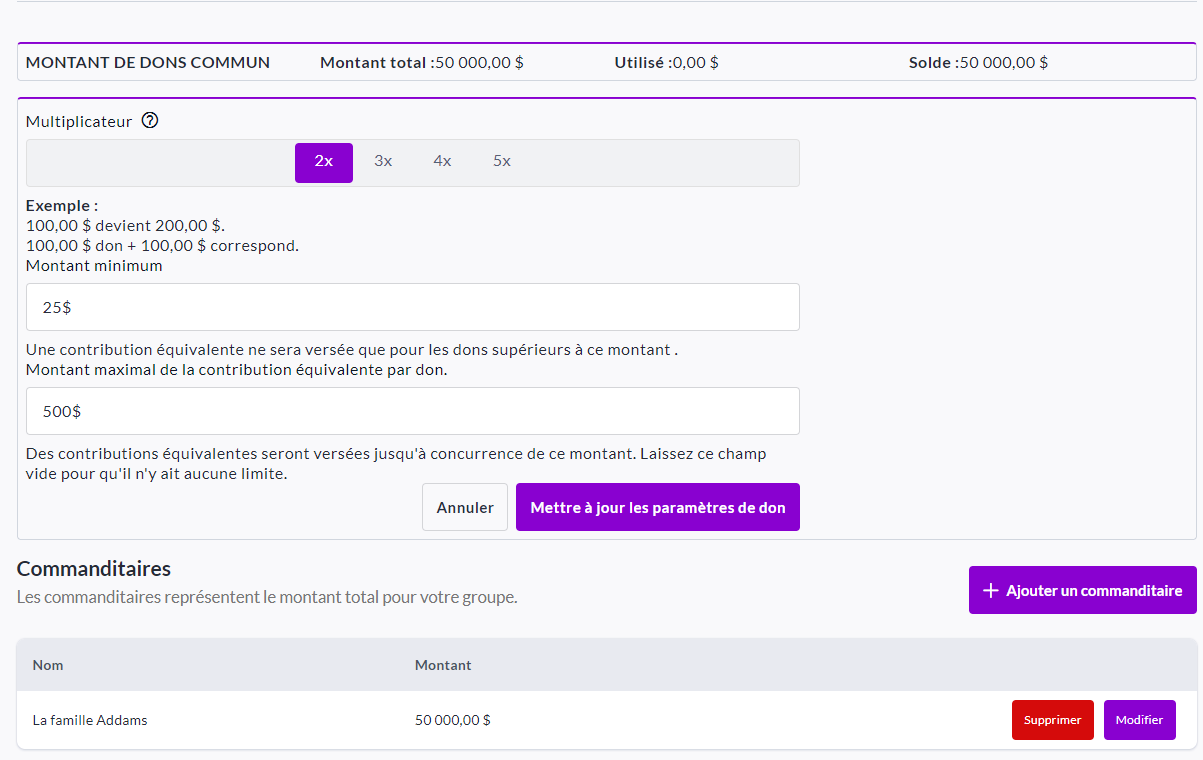Click the plus icon to add a commanditaire
This screenshot has width=1203, height=760.
[x=990, y=591]
